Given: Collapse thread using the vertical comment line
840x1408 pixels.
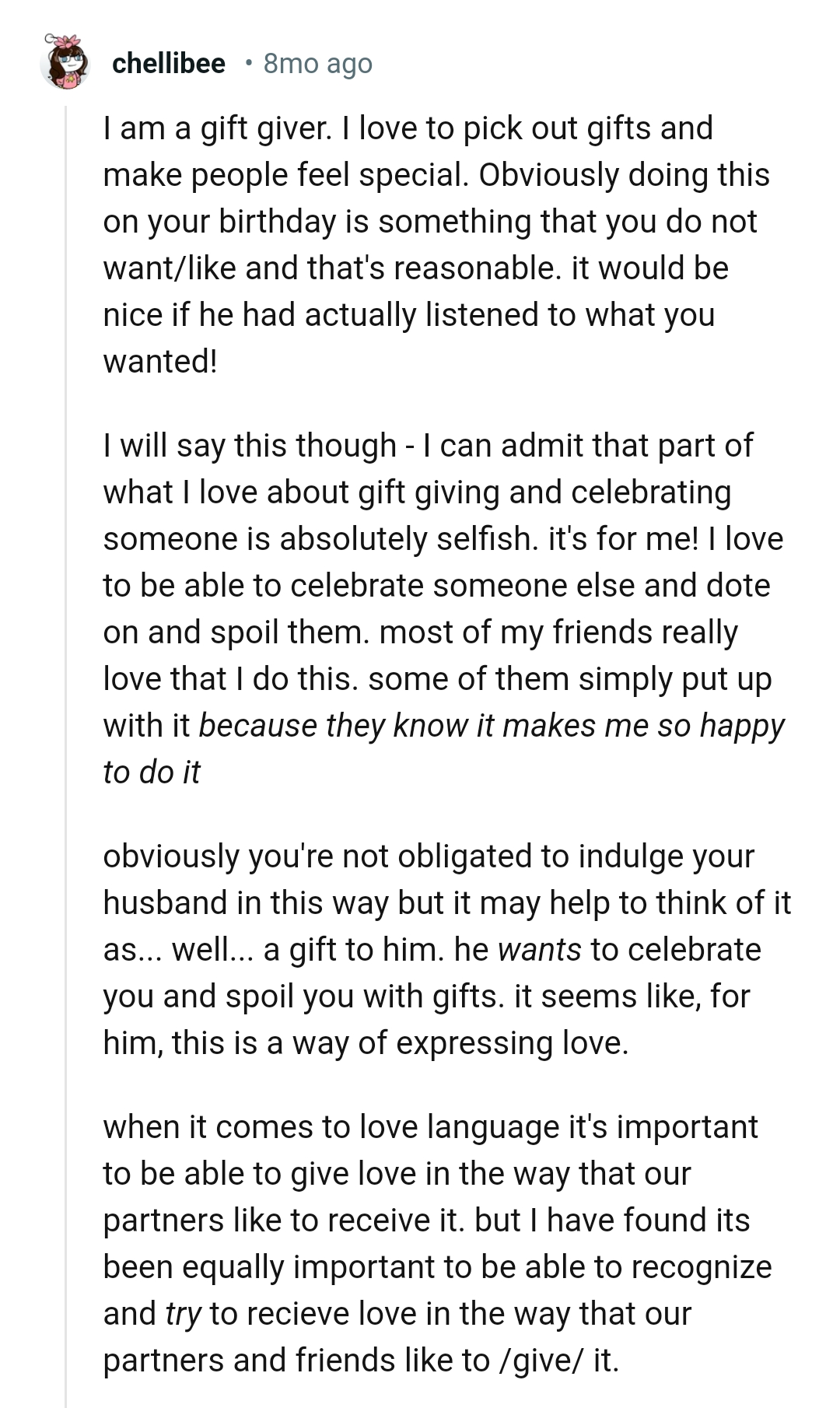Looking at the screenshot, I should (x=67, y=700).
